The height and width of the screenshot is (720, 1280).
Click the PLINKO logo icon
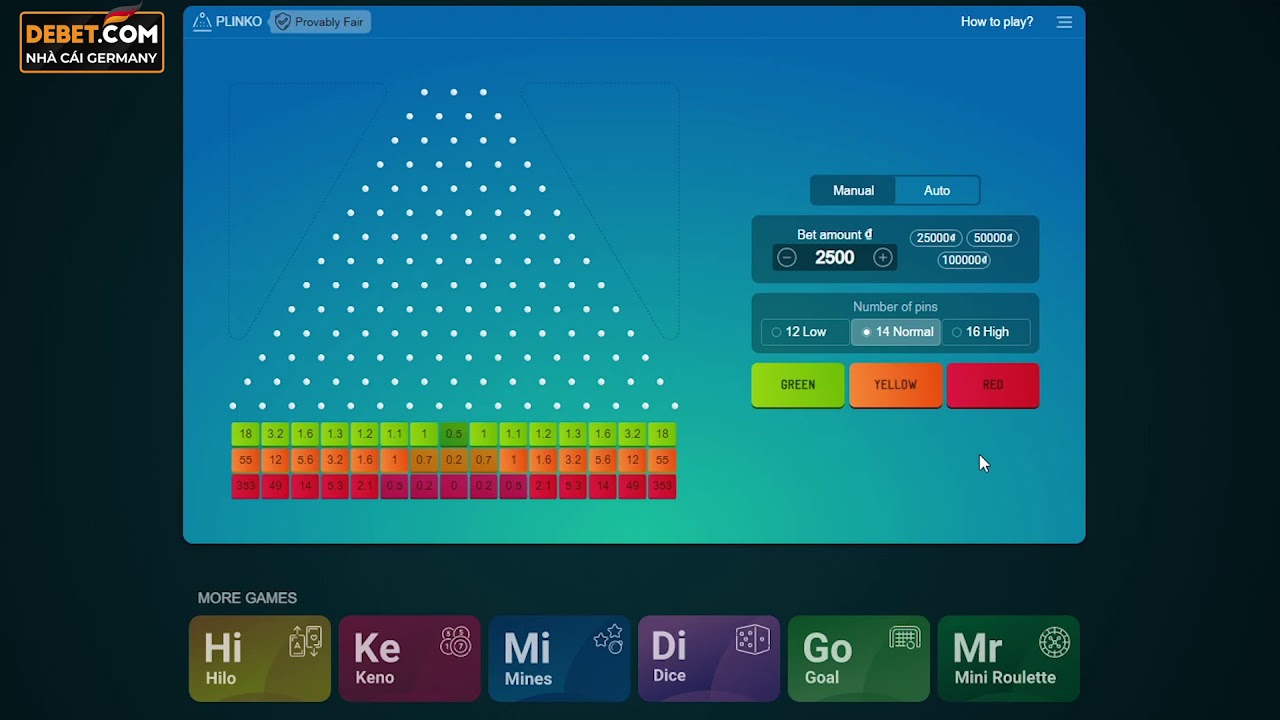click(202, 22)
